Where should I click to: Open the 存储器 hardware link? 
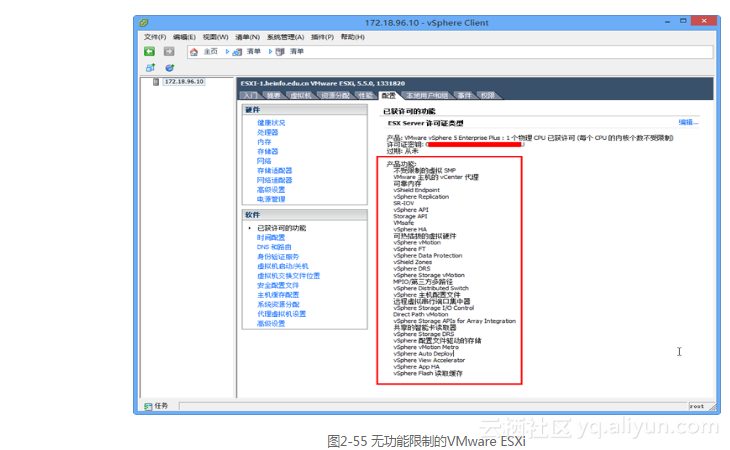click(x=267, y=152)
